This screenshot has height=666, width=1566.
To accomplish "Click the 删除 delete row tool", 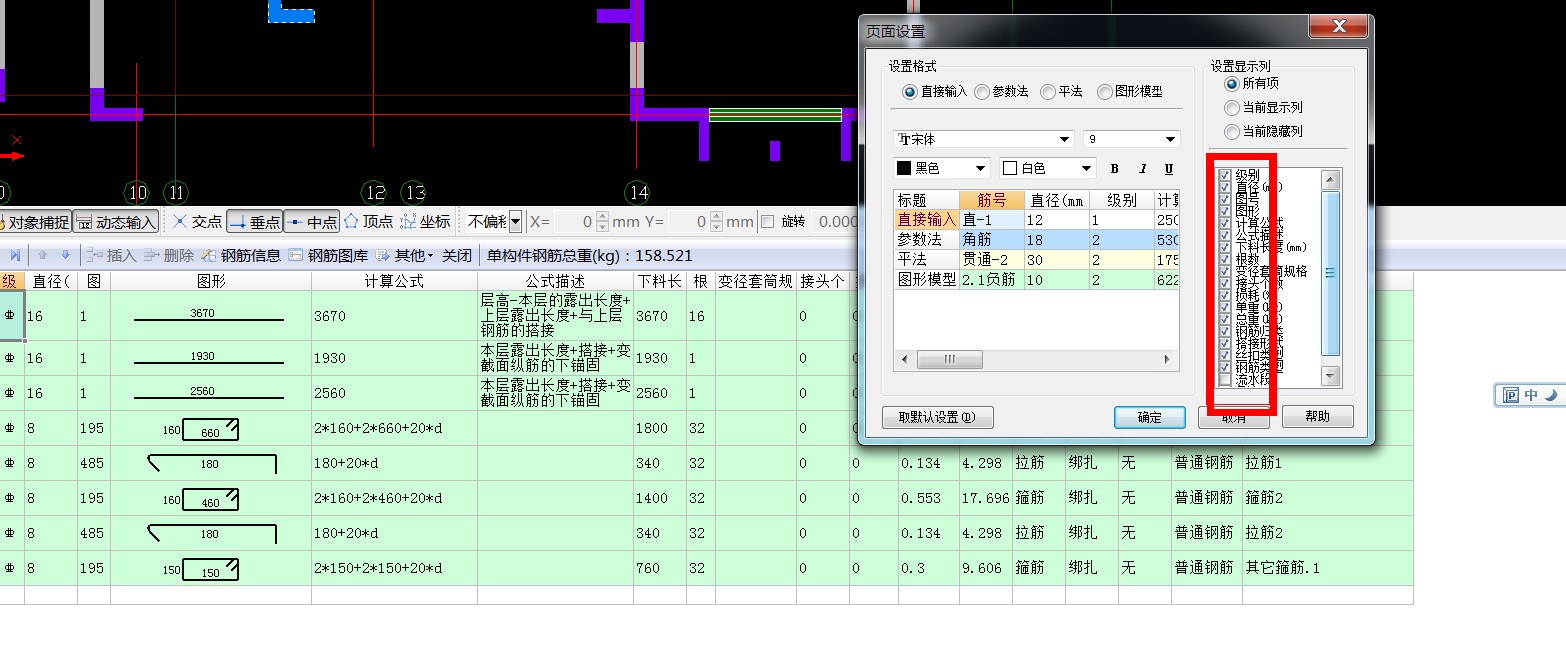I will coord(168,256).
